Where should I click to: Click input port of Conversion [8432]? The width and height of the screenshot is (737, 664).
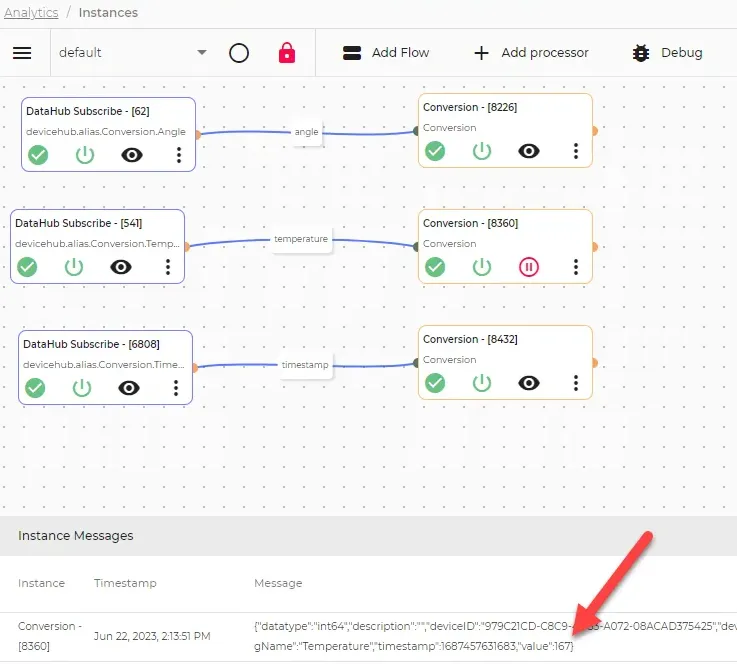416,363
